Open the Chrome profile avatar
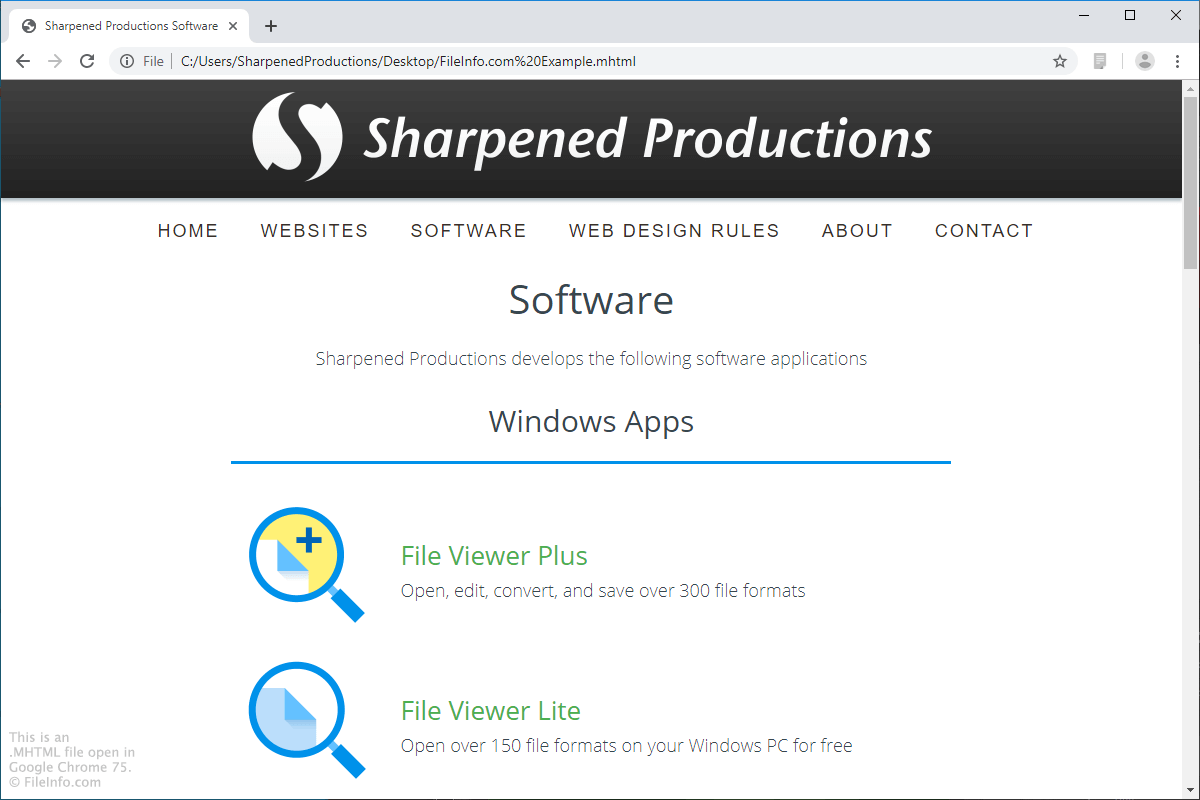This screenshot has width=1200, height=800. pyautogui.click(x=1145, y=61)
